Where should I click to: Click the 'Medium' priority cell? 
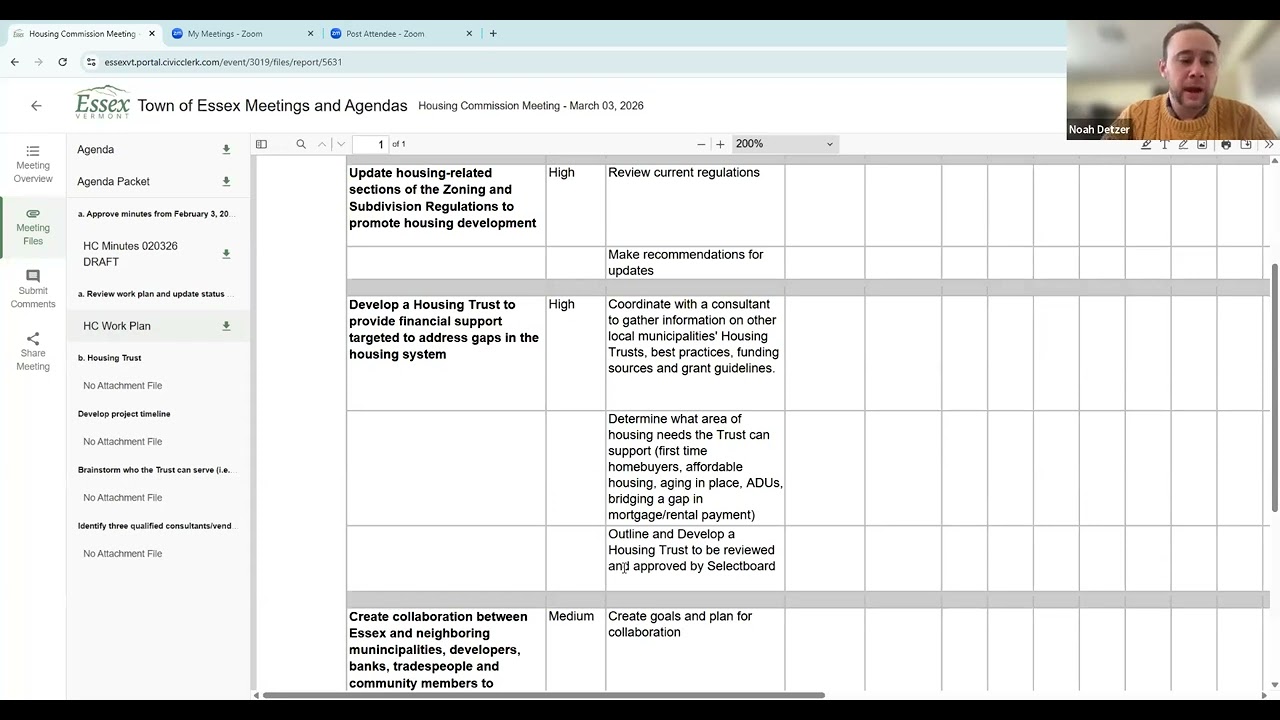coord(575,649)
